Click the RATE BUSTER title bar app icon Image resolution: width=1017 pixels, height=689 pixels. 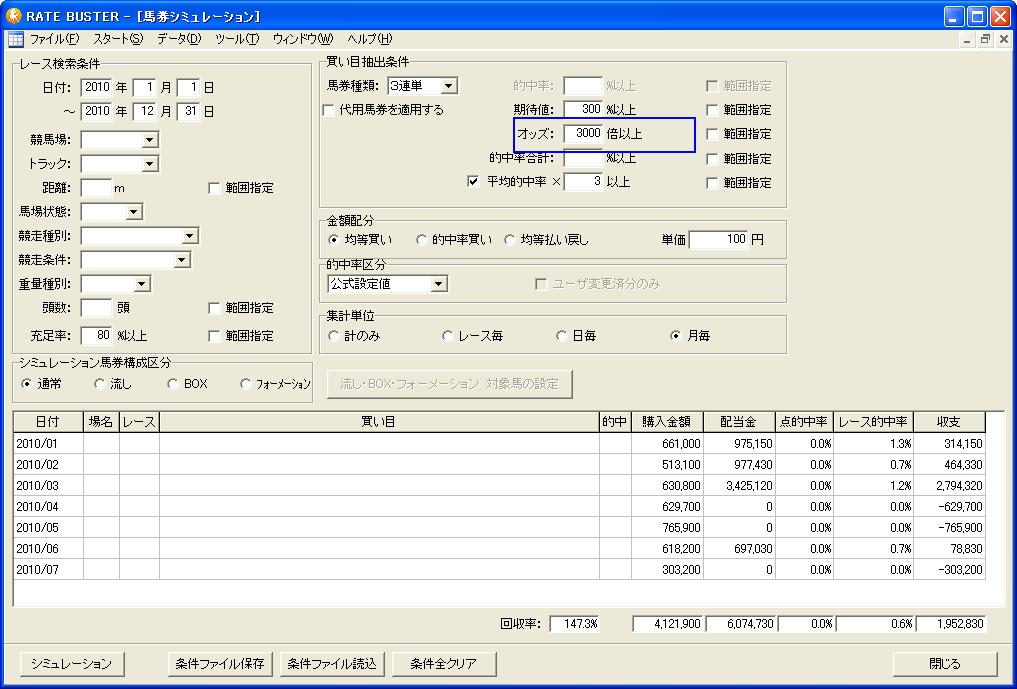tap(13, 16)
